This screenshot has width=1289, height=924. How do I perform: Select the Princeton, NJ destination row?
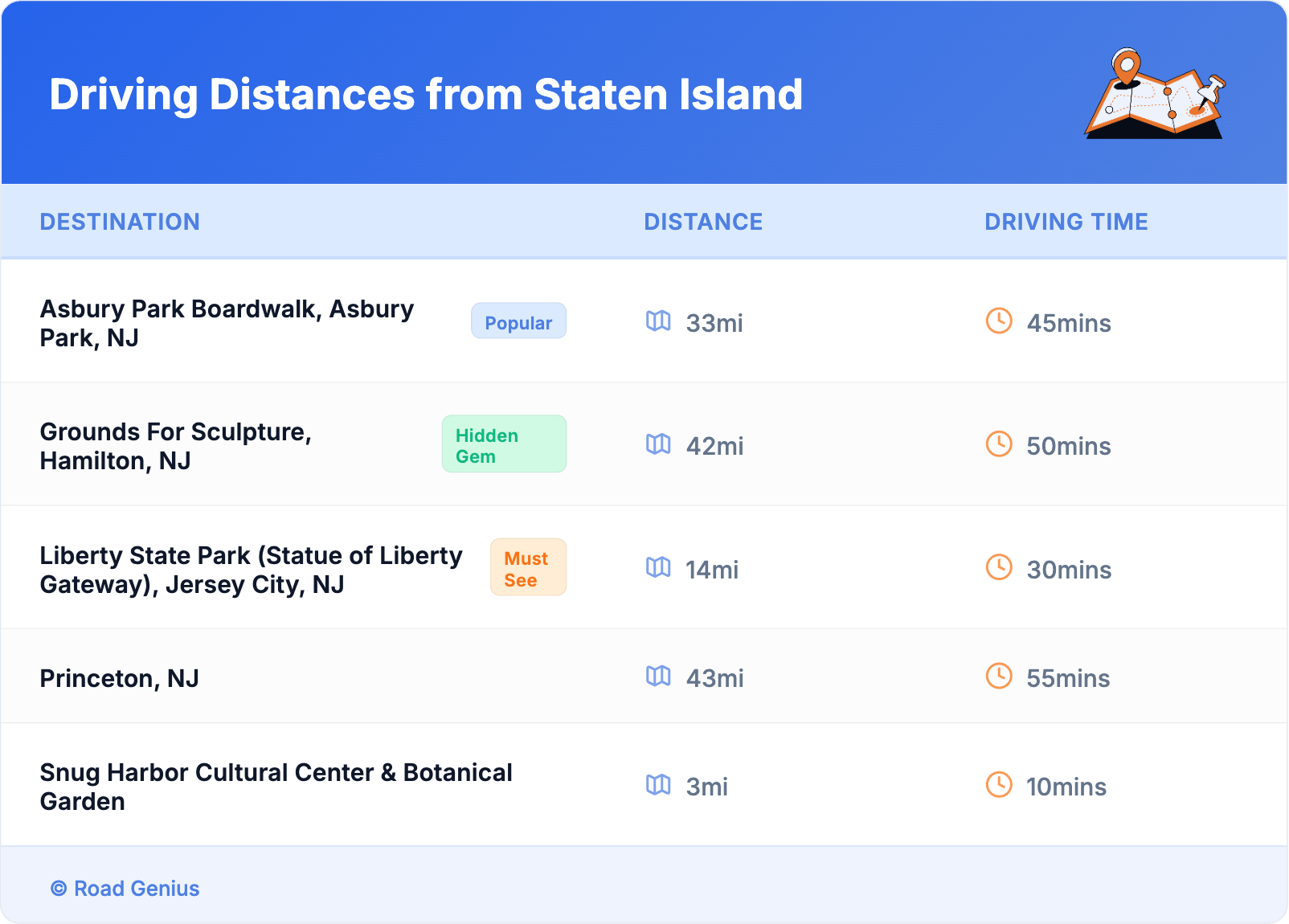tap(120, 678)
